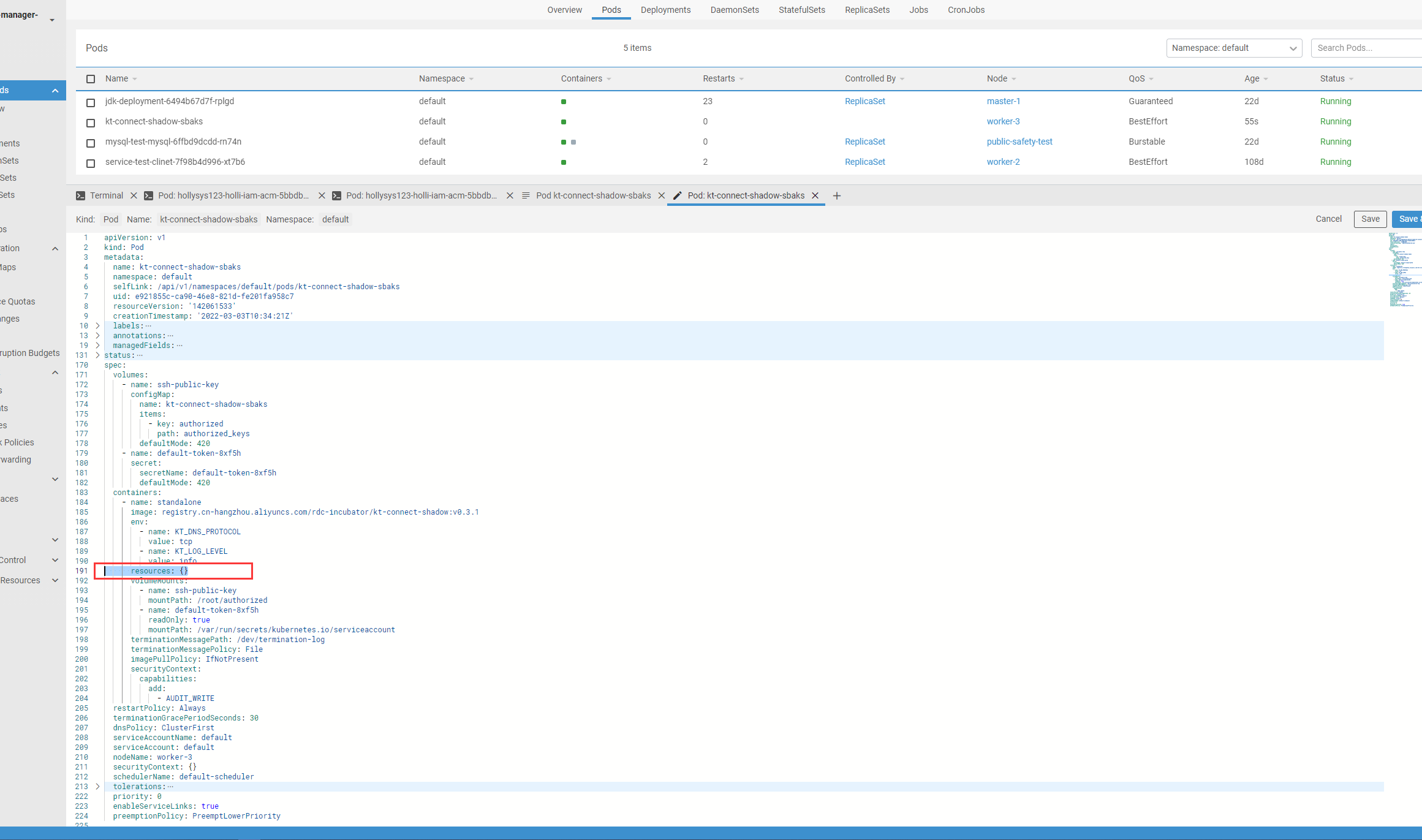
Task: Click the pencil icon on the active editor tab
Action: click(677, 195)
